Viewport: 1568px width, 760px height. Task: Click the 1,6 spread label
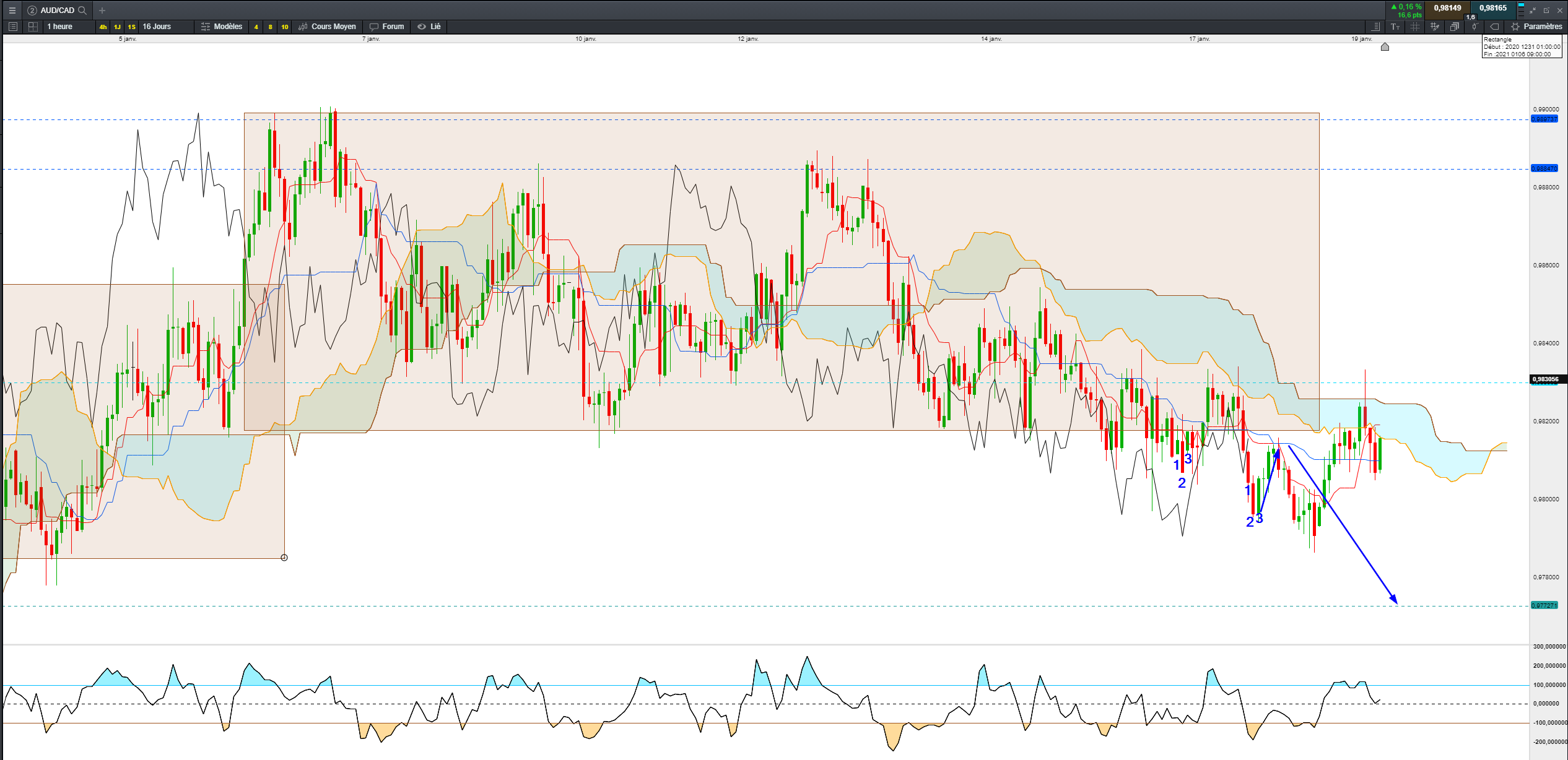click(x=1471, y=17)
